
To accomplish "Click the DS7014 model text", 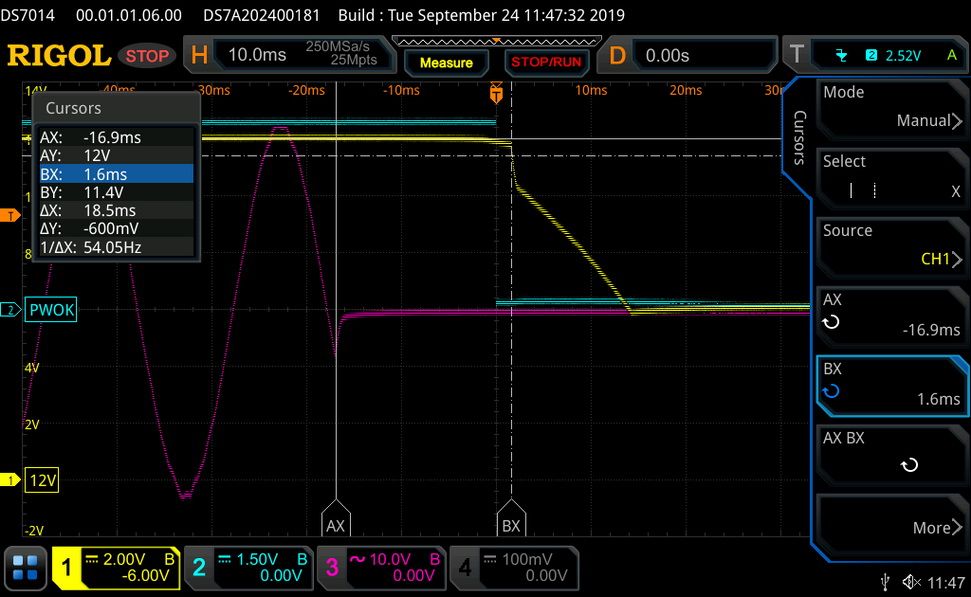I will [27, 15].
